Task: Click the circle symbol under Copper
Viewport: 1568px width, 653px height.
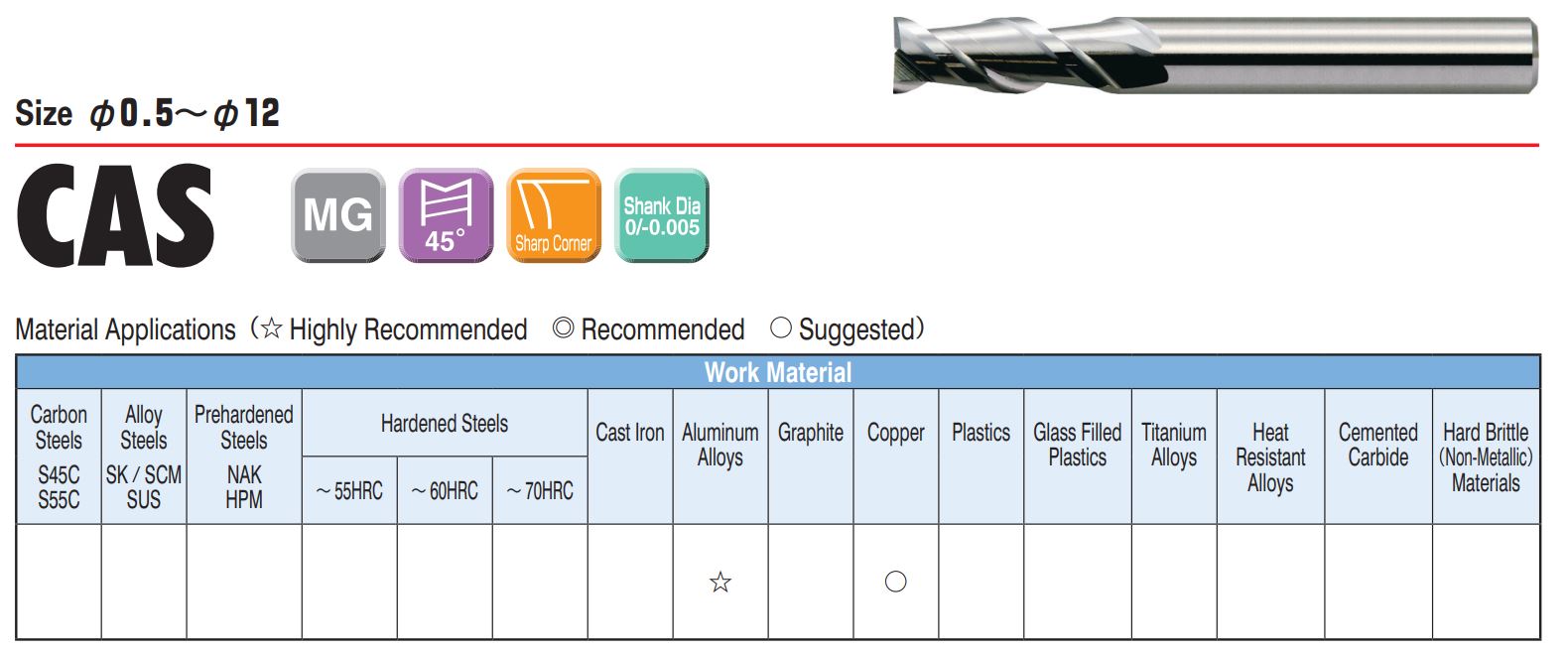Action: click(895, 582)
